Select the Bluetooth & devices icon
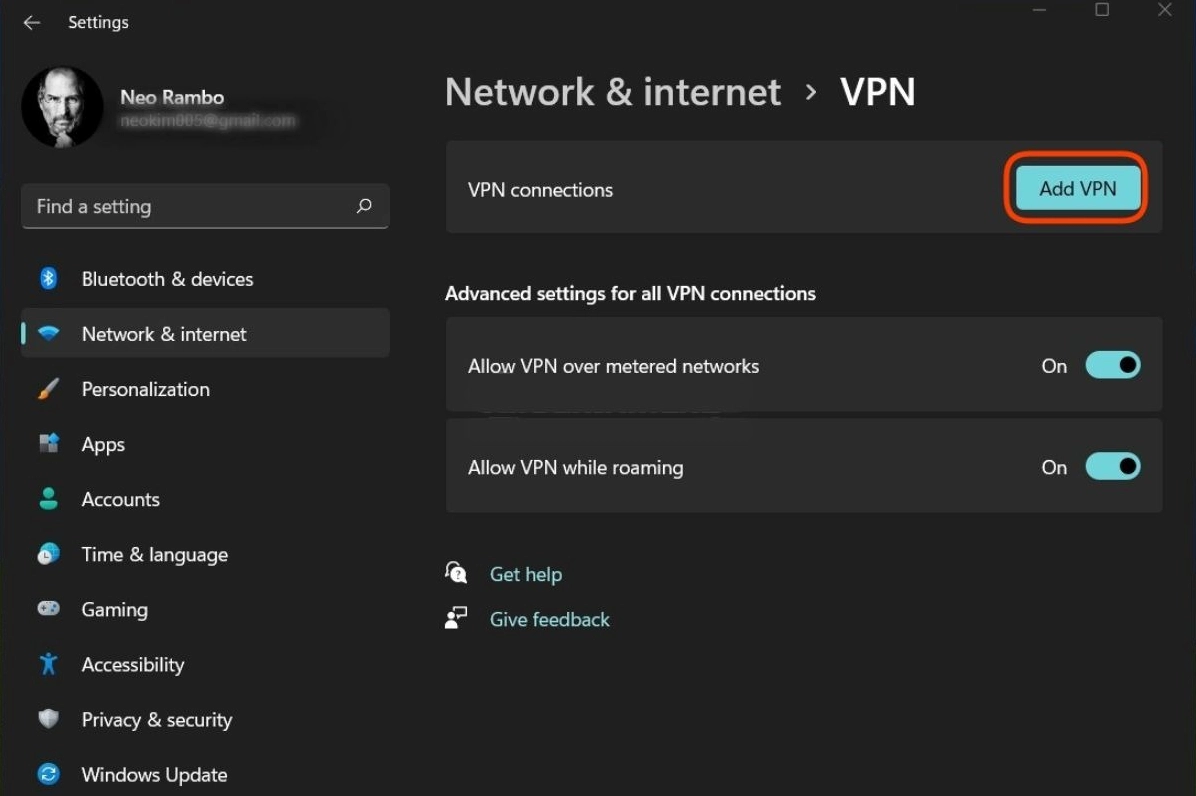Viewport: 1196px width, 796px height. point(49,279)
